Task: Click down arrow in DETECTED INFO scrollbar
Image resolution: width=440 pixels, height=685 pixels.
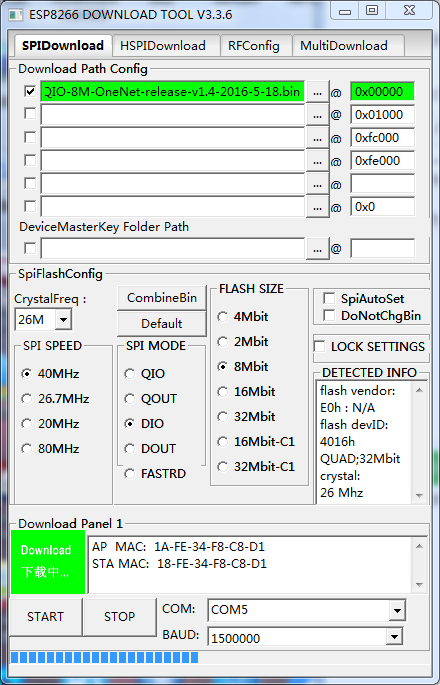Action: (419, 495)
